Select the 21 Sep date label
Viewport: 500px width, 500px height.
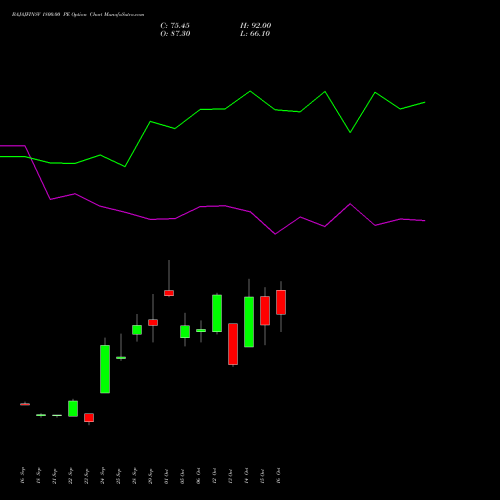point(55,476)
